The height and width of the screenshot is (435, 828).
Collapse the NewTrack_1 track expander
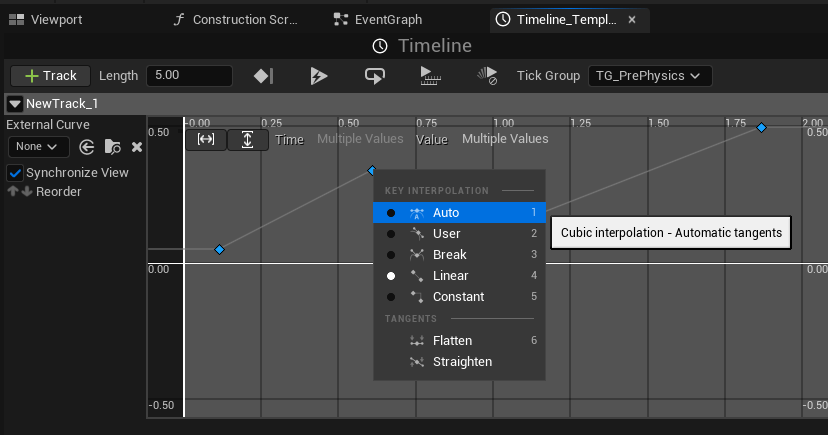click(x=15, y=104)
